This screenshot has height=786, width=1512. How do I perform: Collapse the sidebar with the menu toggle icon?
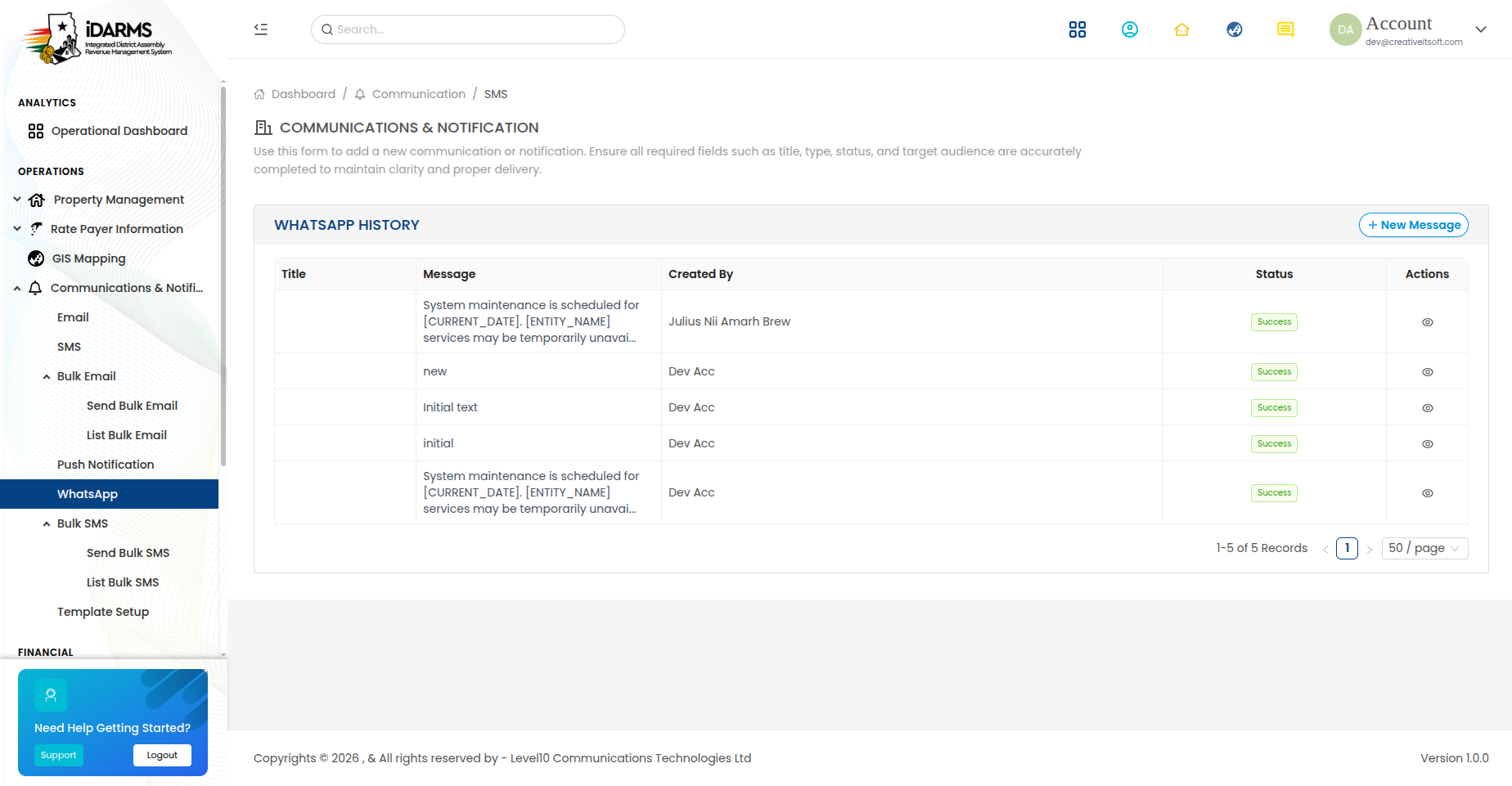tap(261, 29)
